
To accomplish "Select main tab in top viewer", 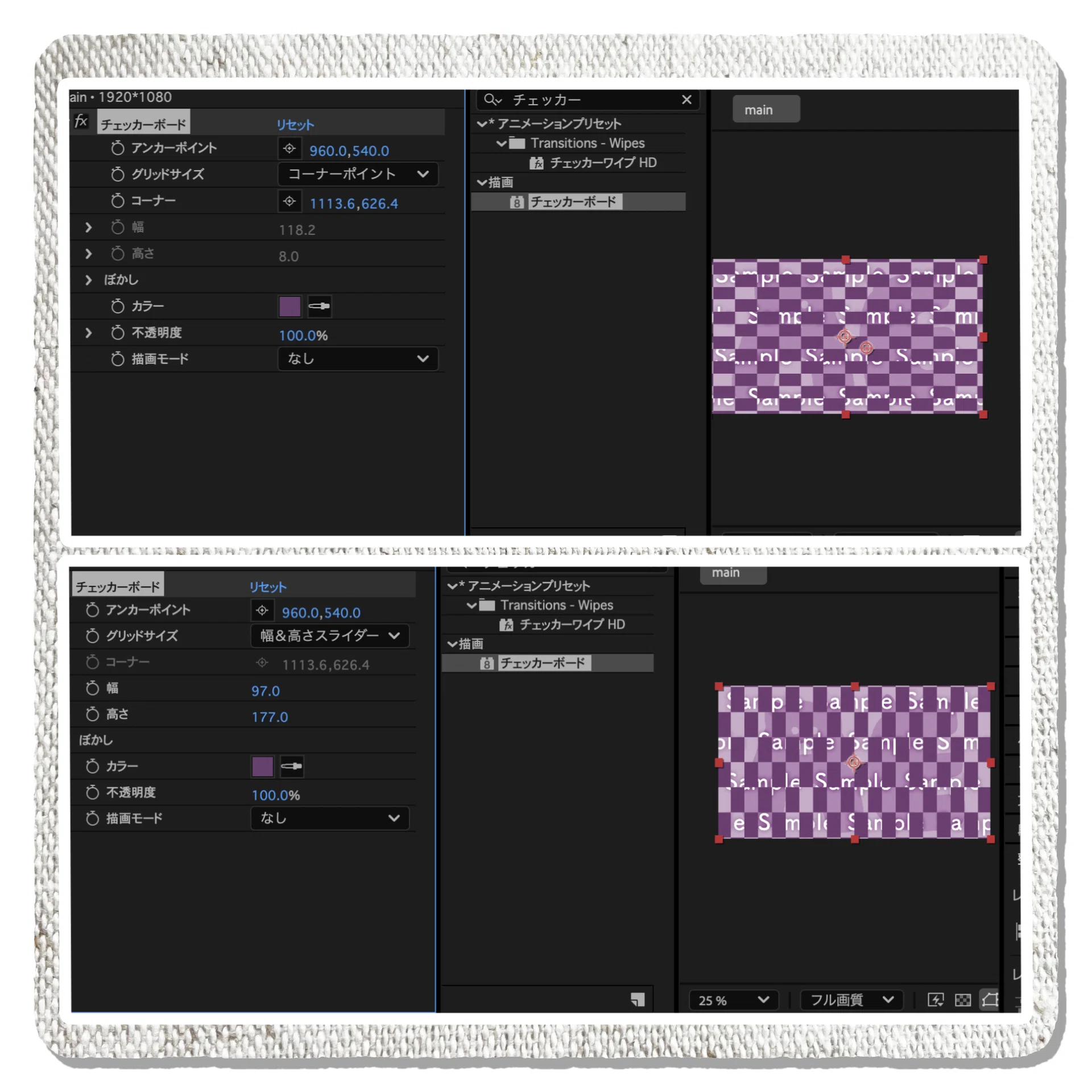I will point(765,109).
